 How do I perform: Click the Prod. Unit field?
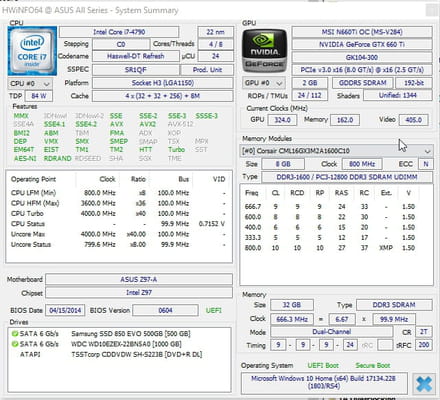pos(207,70)
